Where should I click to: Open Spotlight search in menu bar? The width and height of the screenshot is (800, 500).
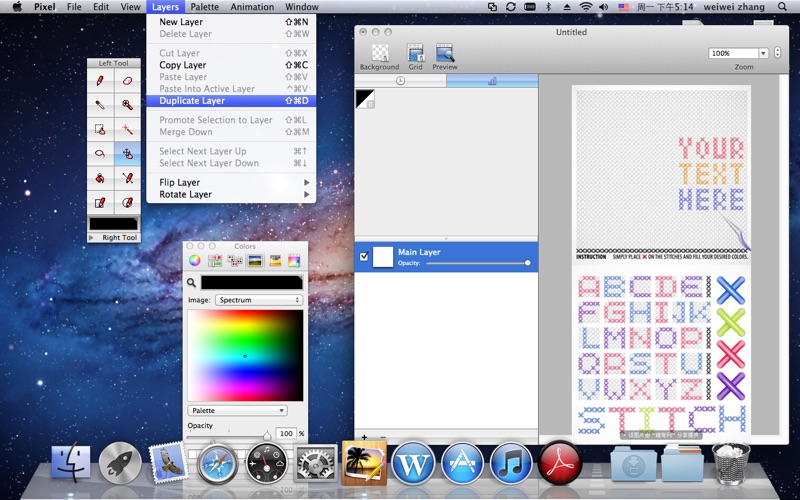782,7
